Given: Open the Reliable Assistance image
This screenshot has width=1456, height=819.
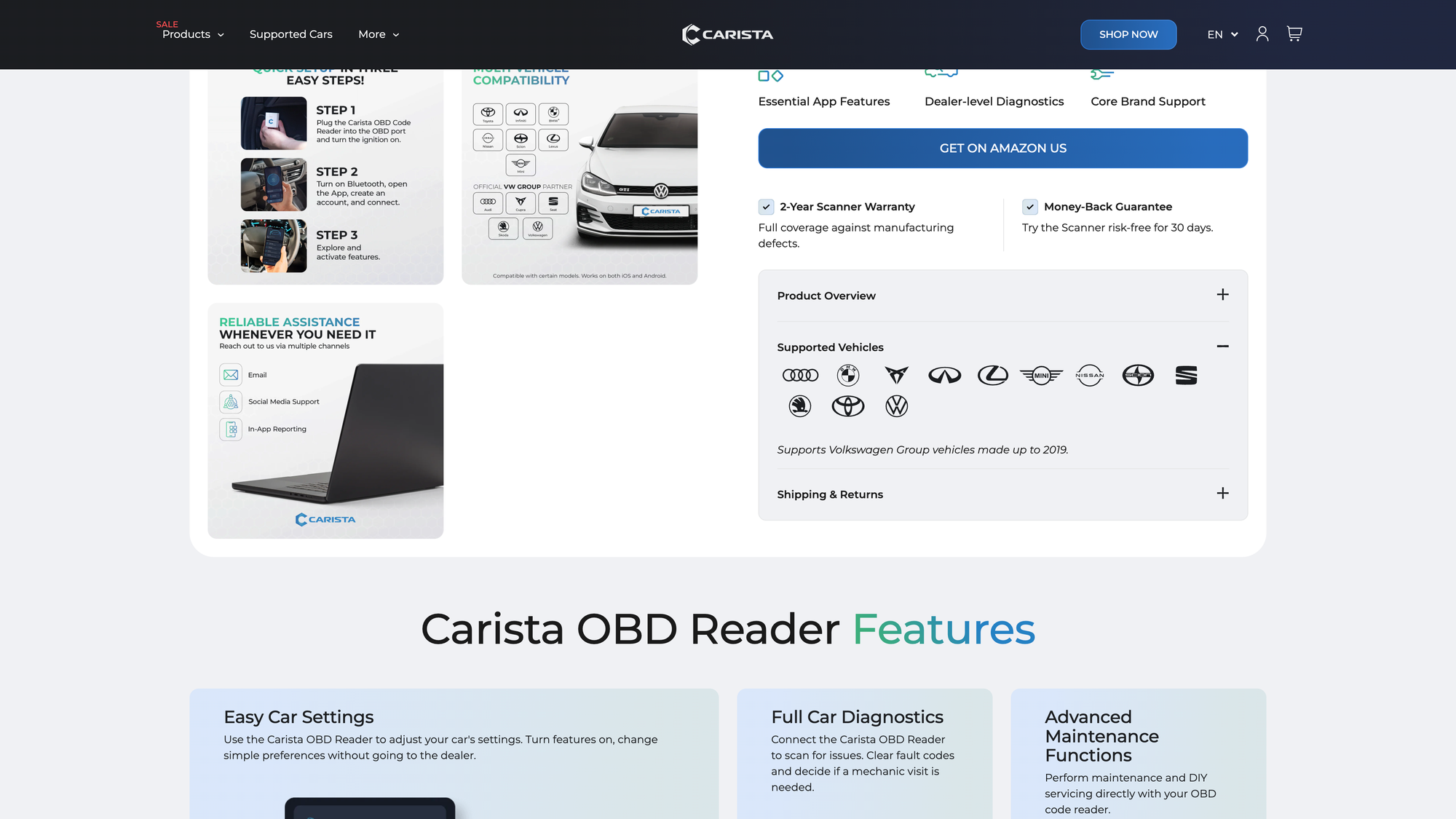Looking at the screenshot, I should (x=325, y=421).
